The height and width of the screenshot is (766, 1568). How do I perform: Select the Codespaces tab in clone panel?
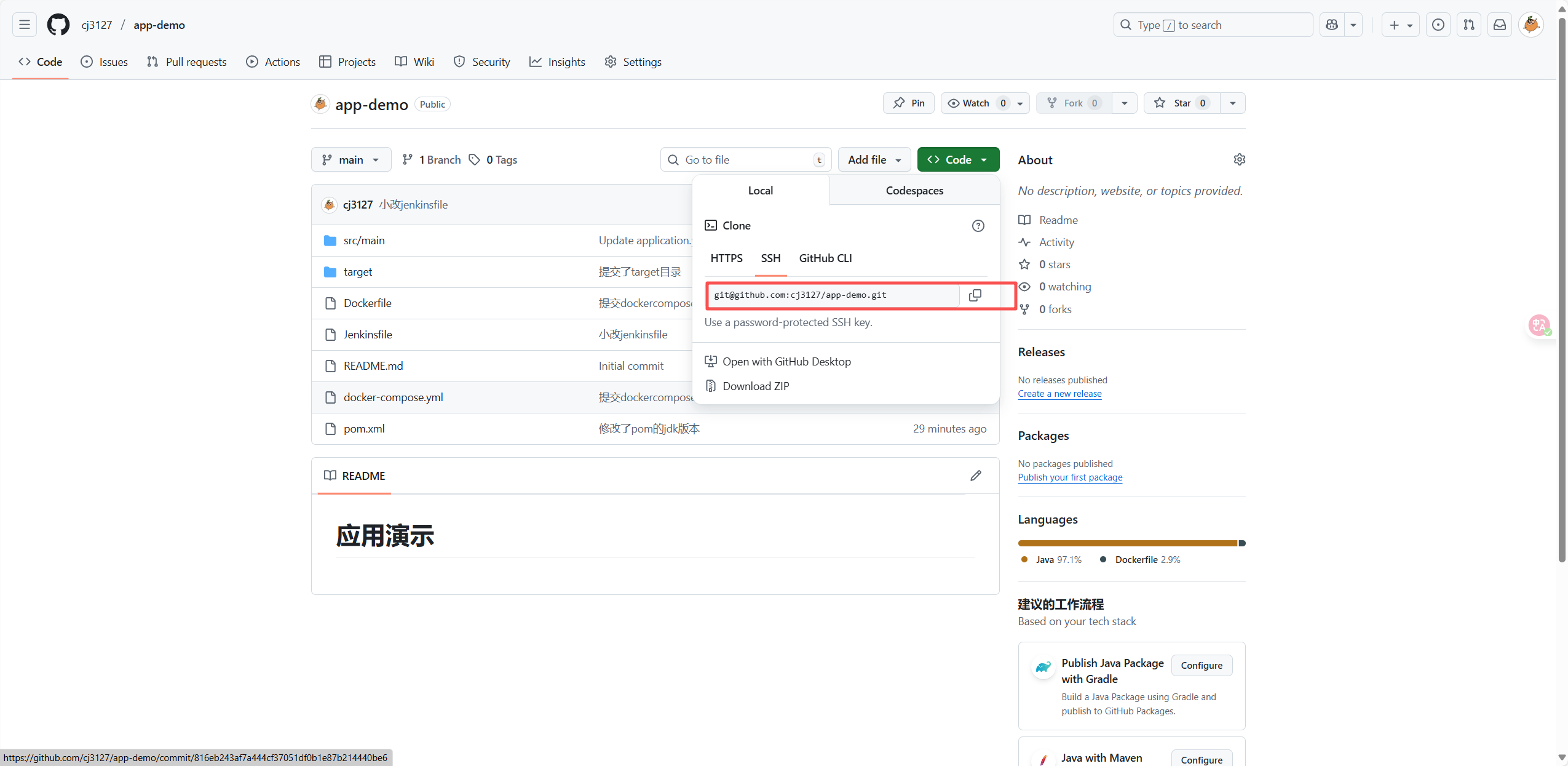click(914, 191)
